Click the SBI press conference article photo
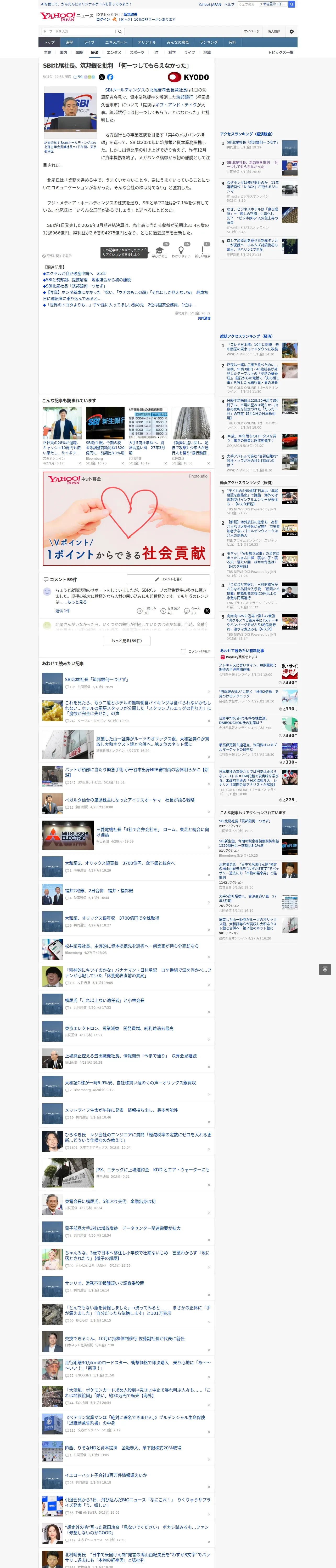Image resolution: width=336 pixels, height=1568 pixels. (70, 112)
